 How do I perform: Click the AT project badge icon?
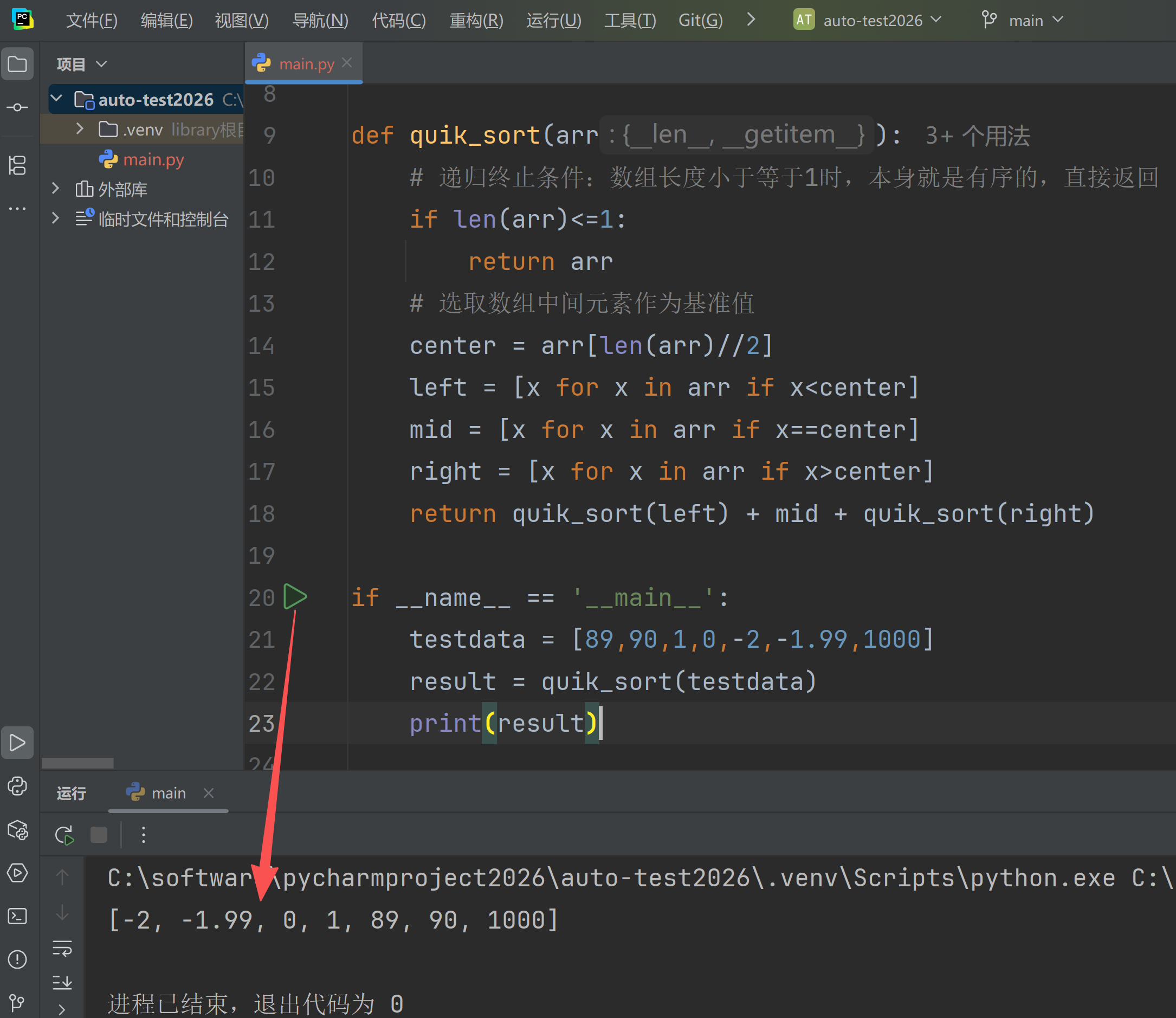tap(804, 20)
